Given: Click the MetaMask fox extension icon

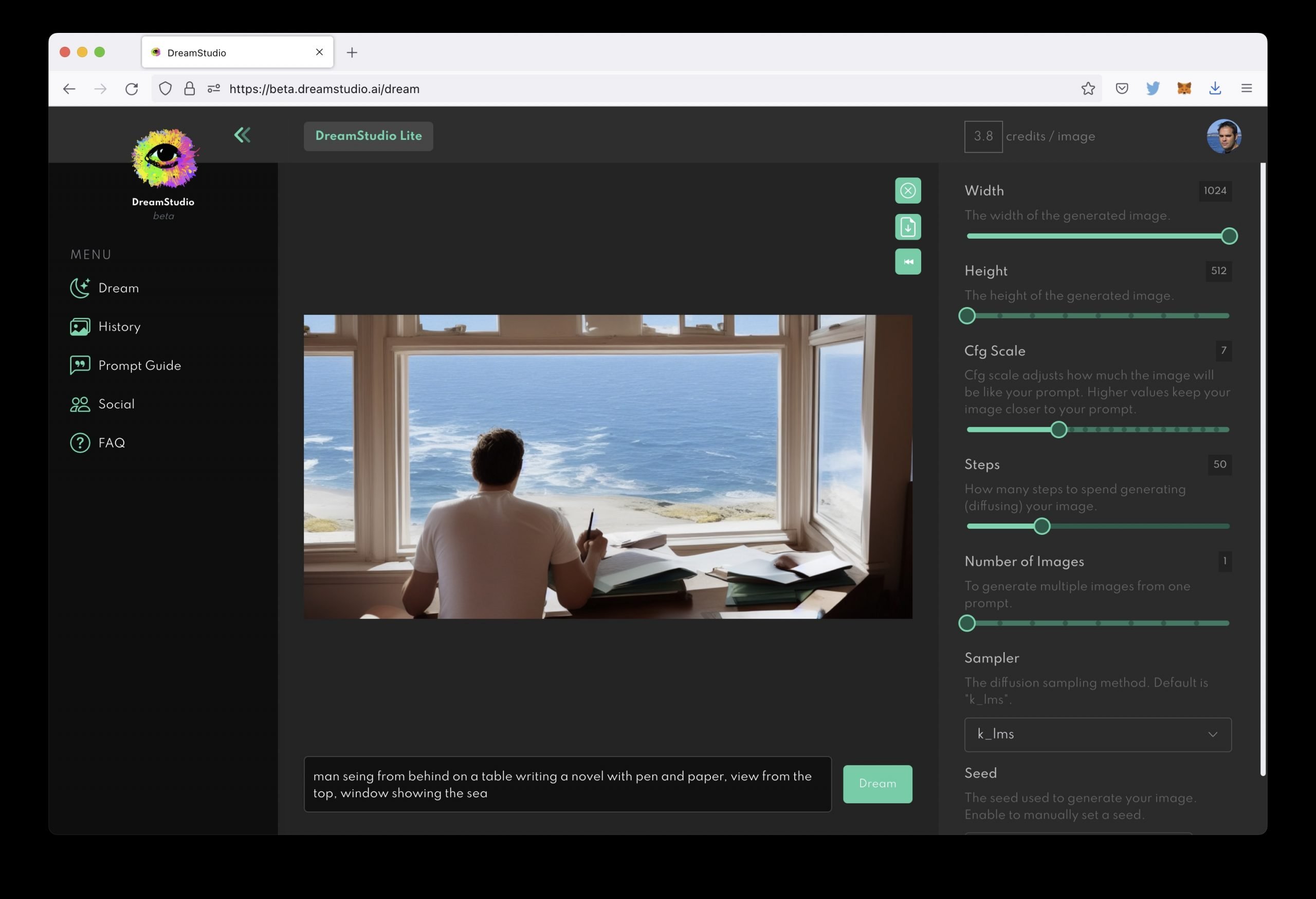Looking at the screenshot, I should pyautogui.click(x=1183, y=88).
